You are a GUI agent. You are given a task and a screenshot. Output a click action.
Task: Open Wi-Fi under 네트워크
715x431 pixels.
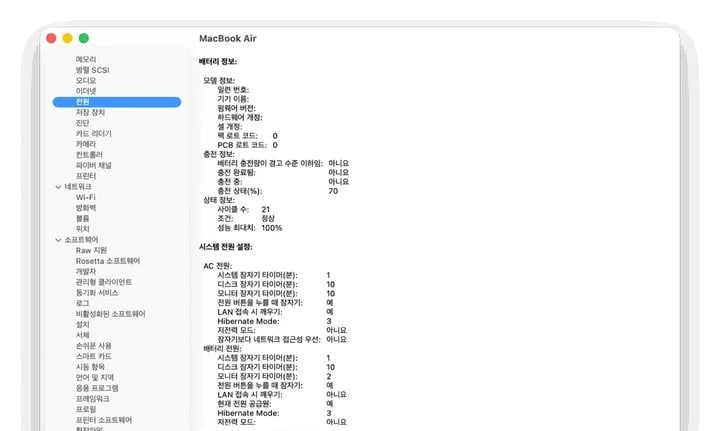(86, 197)
